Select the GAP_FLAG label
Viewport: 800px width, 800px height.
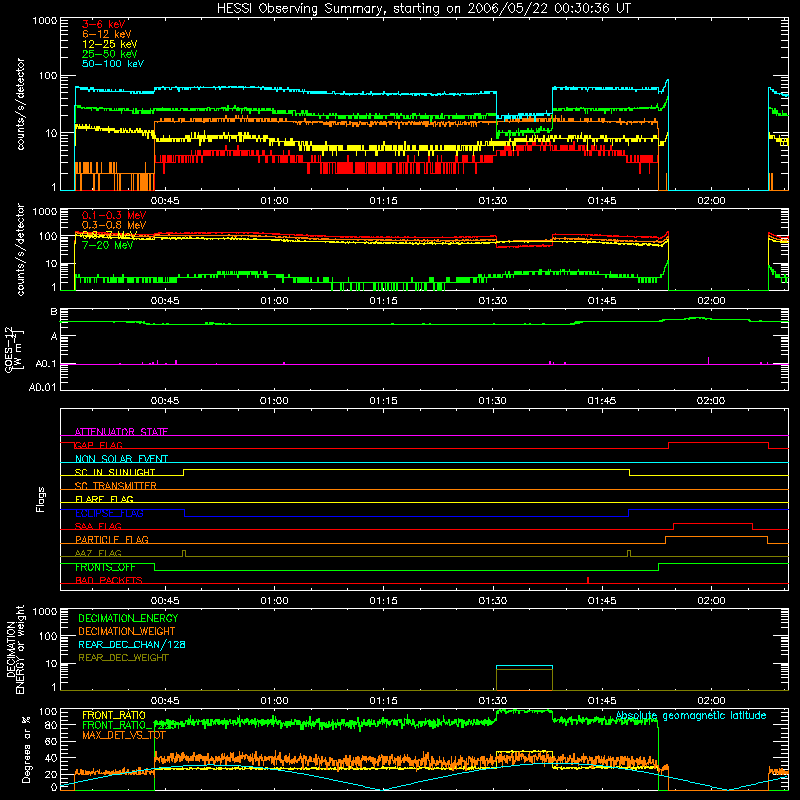(x=99, y=445)
